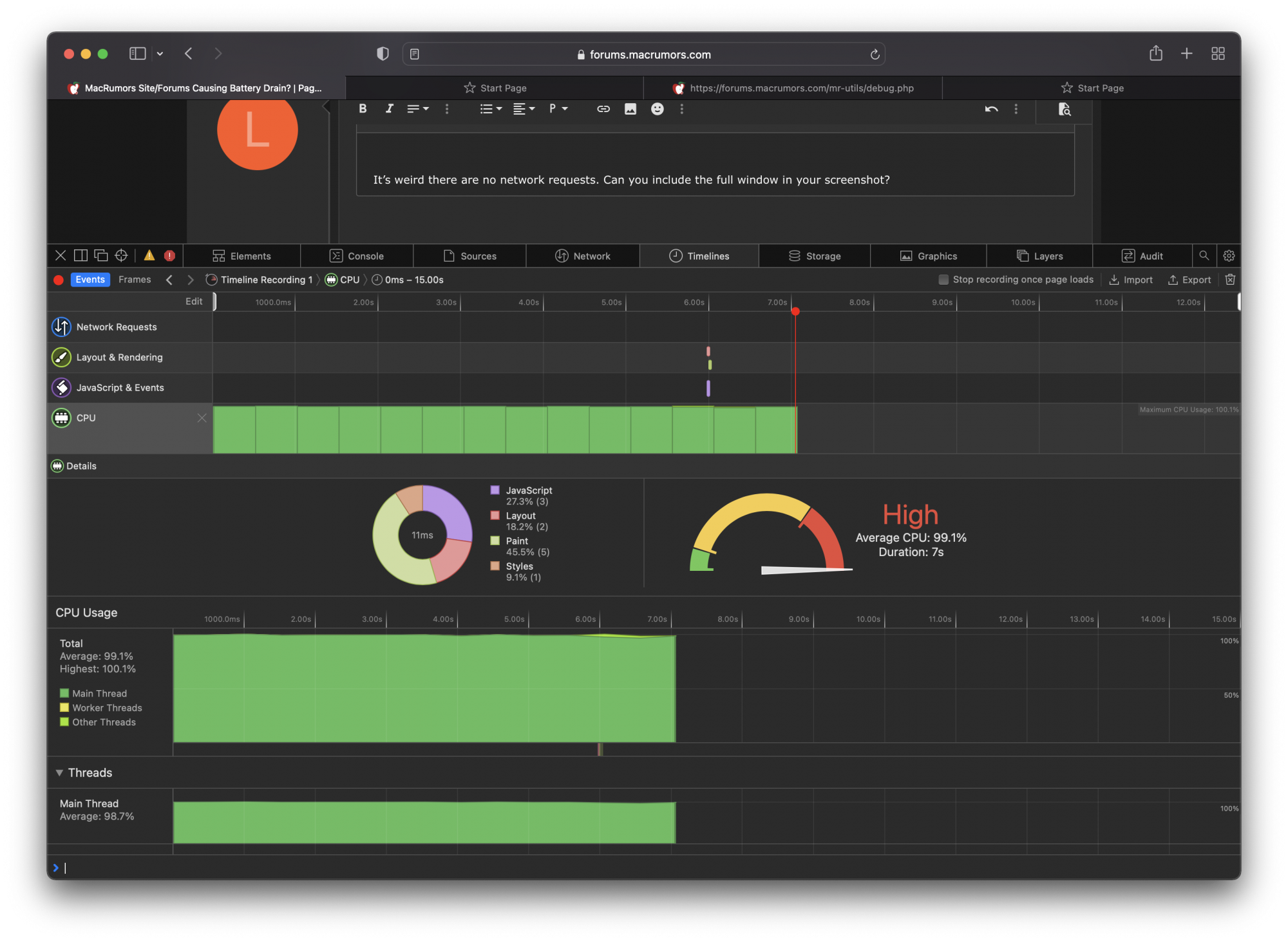Click the inspector search magnifier icon
Screen dimensions: 1288x942
(1204, 256)
